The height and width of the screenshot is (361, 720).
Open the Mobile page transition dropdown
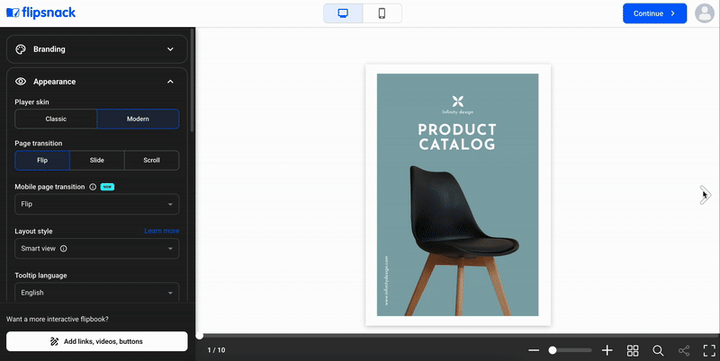[x=97, y=204]
